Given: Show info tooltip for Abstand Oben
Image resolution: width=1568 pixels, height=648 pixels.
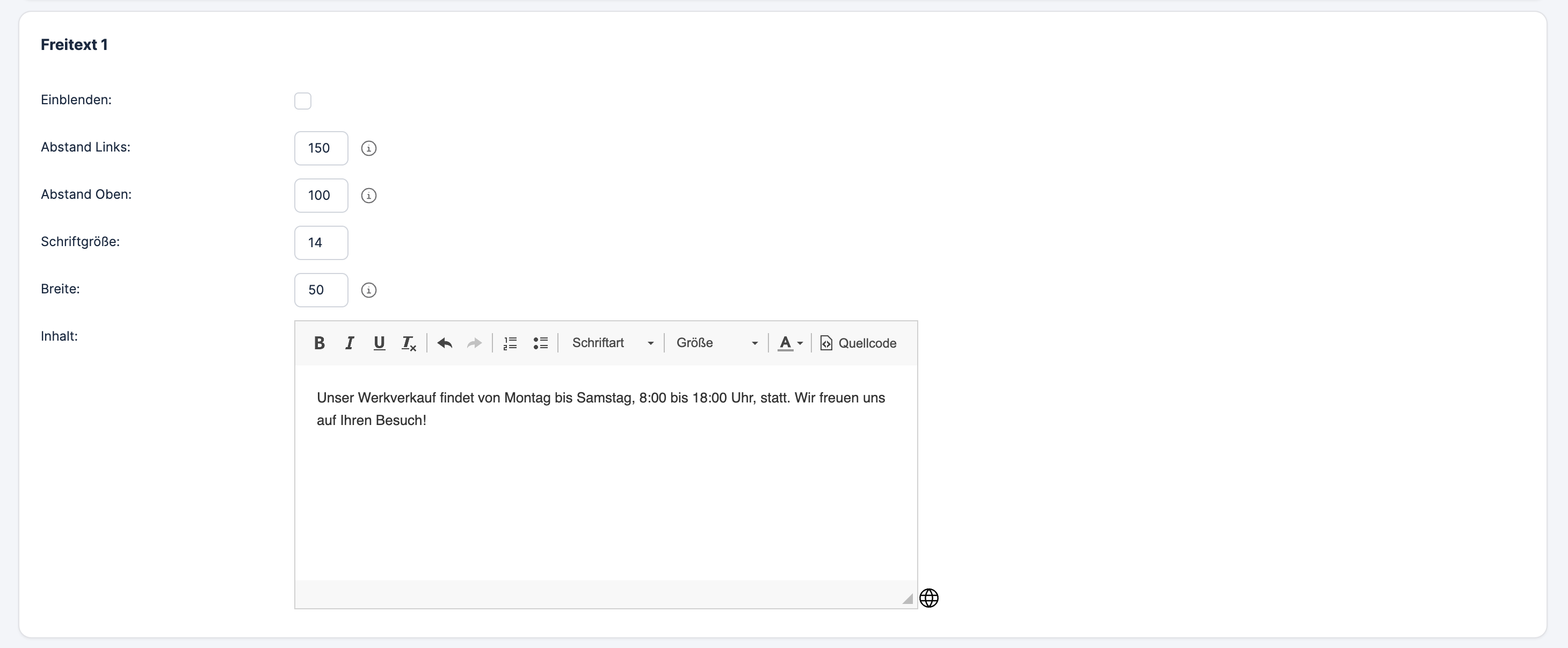Looking at the screenshot, I should point(369,196).
